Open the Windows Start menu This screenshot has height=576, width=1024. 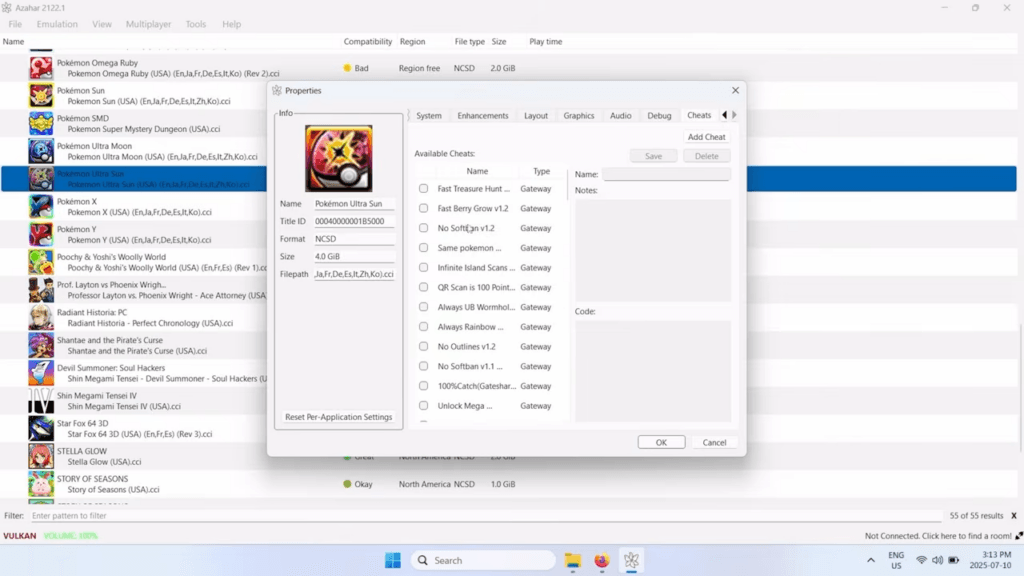393,560
